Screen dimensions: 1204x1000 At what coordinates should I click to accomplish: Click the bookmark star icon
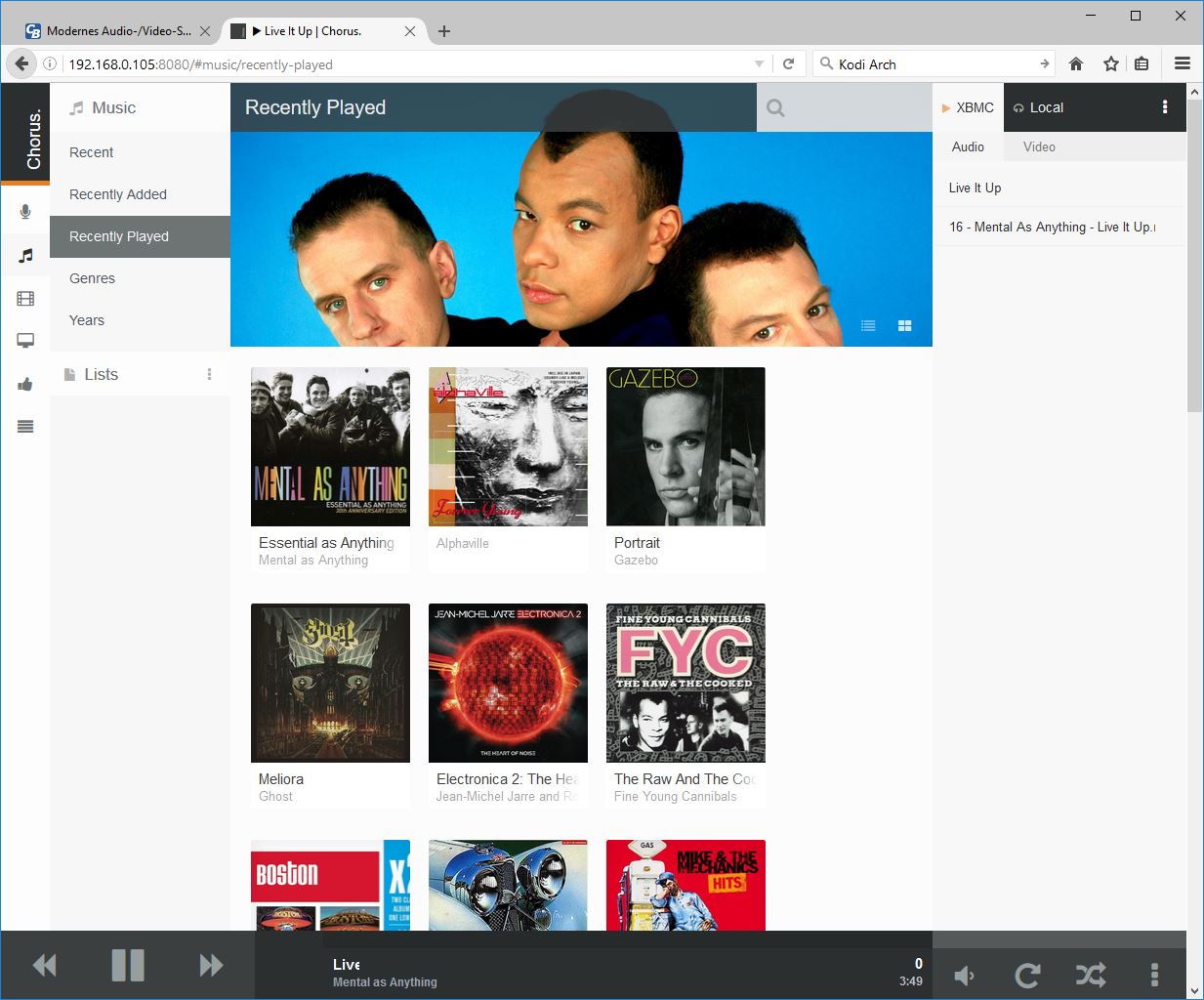[x=1111, y=63]
